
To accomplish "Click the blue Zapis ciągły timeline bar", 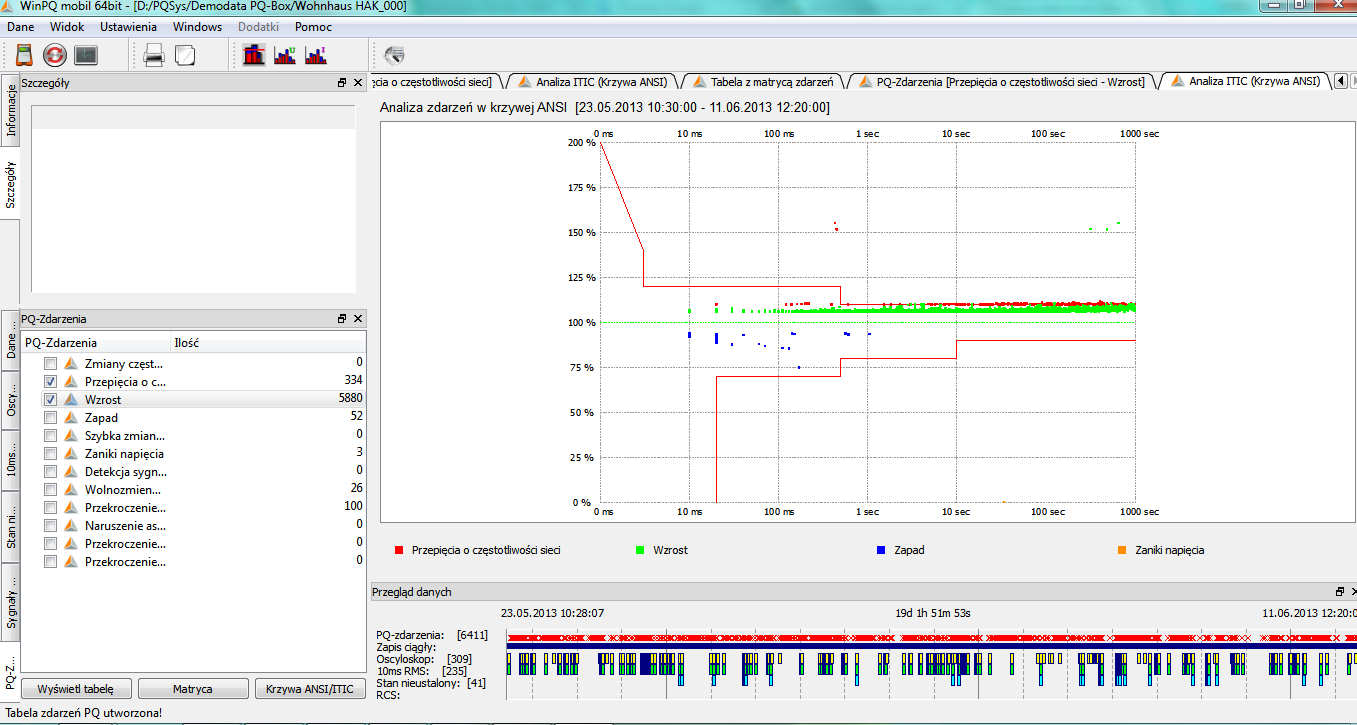I will 931,647.
